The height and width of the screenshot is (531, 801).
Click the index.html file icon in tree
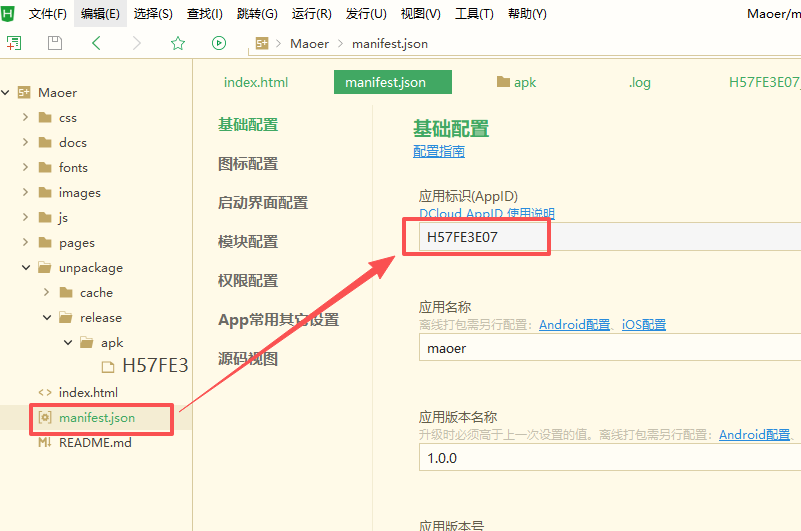(45, 393)
